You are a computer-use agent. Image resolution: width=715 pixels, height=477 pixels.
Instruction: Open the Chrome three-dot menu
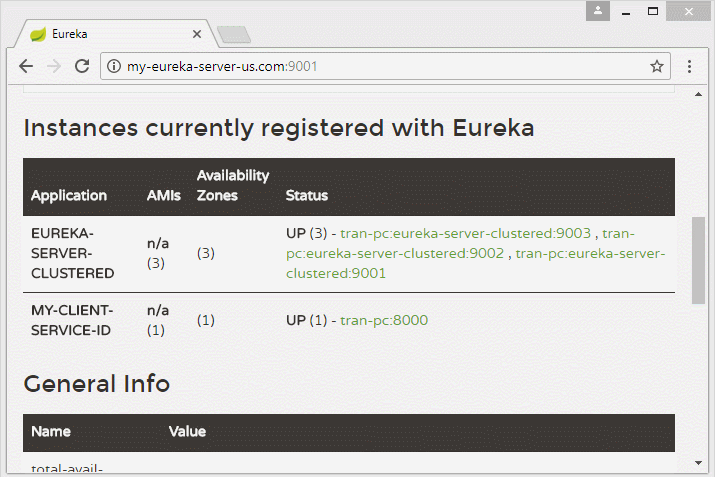[x=689, y=67]
